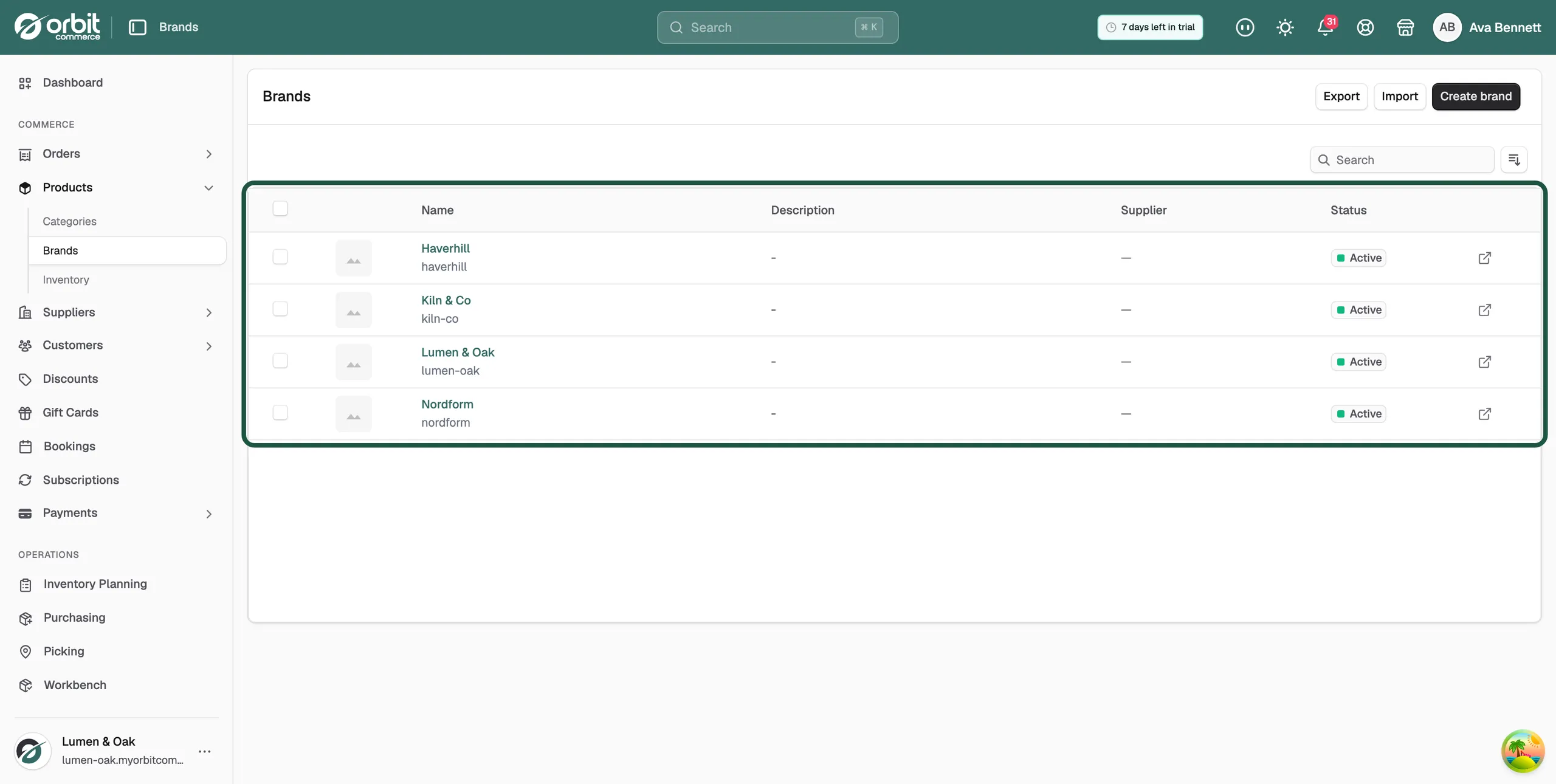Collapse the Products menu chevron
1556x784 pixels.
coord(208,188)
